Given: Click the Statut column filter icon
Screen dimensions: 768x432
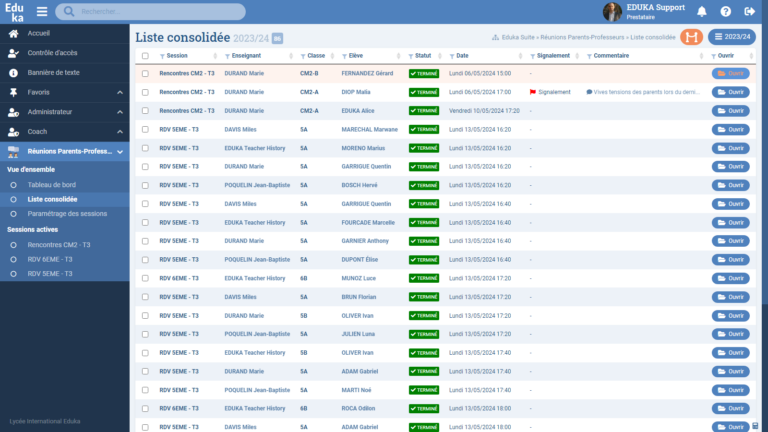Looking at the screenshot, I should [410, 56].
